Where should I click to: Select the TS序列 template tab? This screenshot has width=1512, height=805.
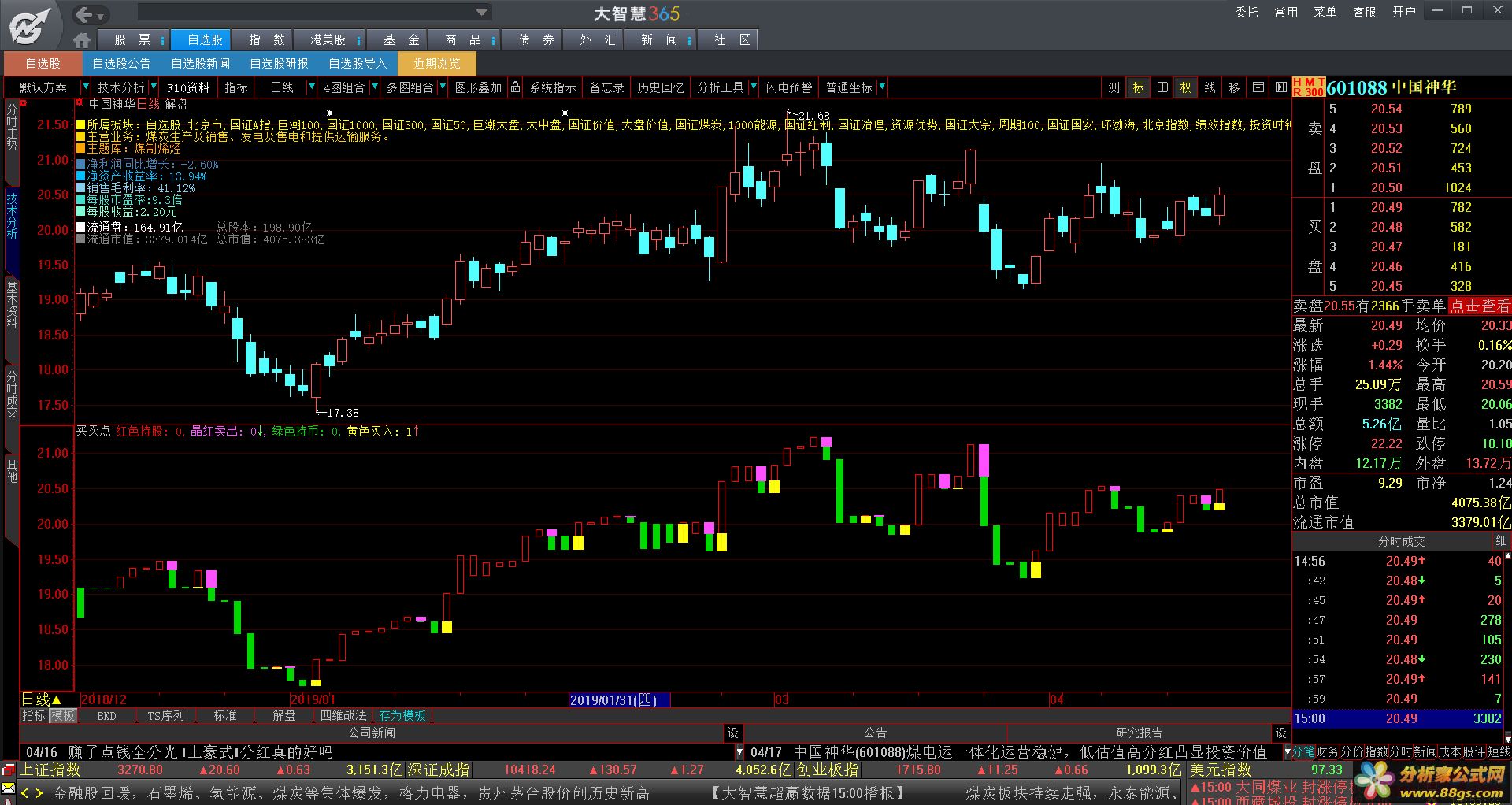pos(165,715)
